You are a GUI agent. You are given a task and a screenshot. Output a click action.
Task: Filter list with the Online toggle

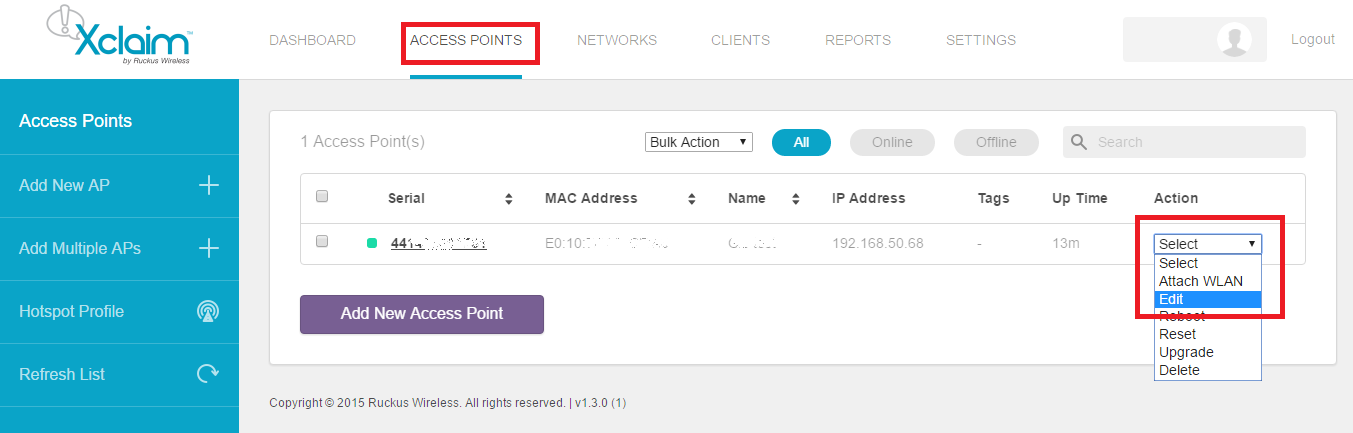click(x=892, y=142)
